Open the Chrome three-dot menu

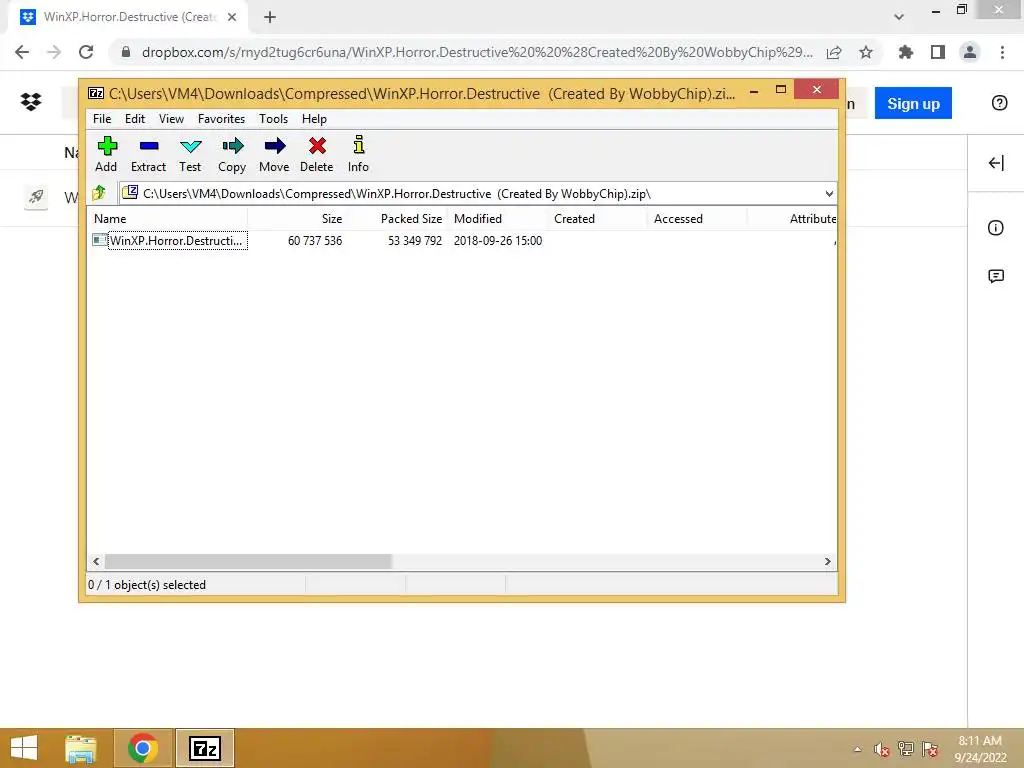1002,52
